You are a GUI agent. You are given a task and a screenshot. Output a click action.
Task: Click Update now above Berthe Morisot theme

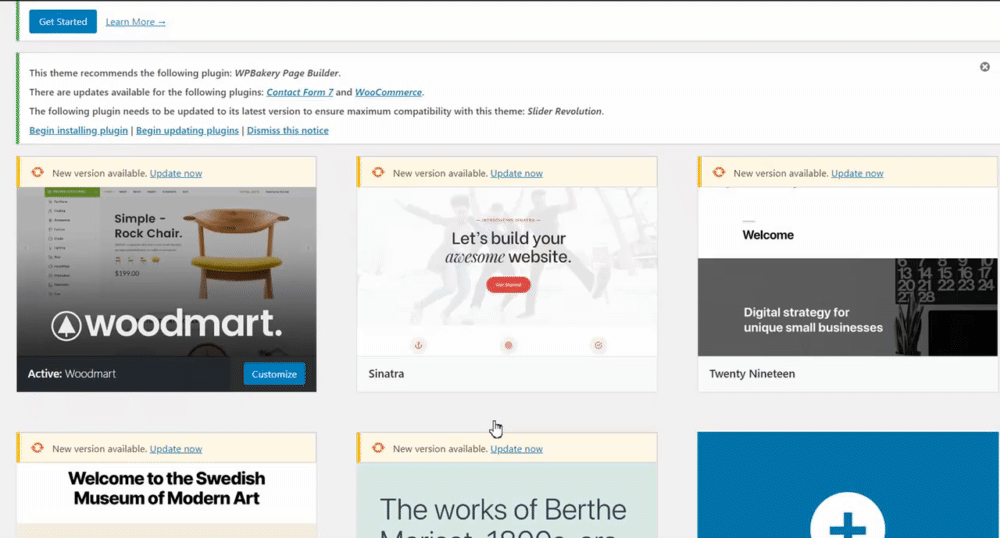pyautogui.click(x=517, y=449)
